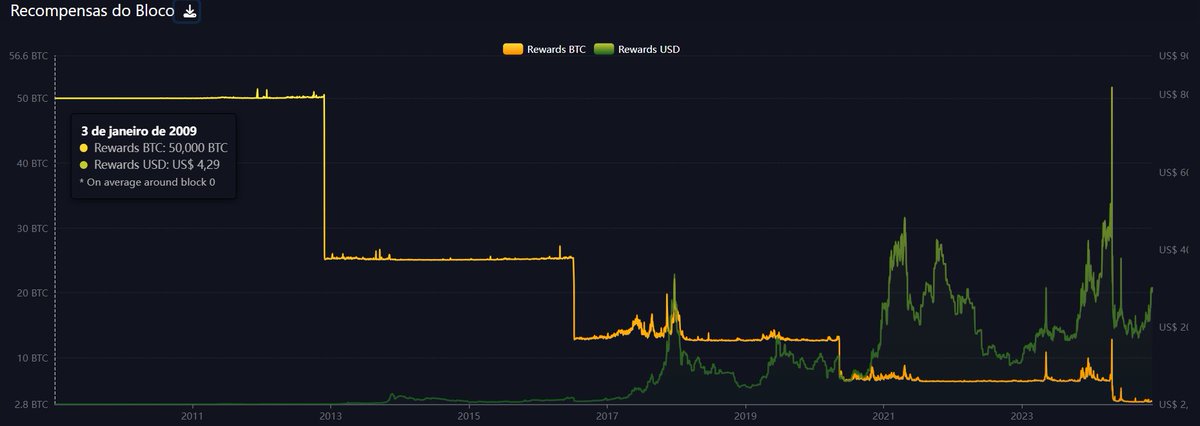This screenshot has height=426, width=1200.
Task: Click the 50 BTC axis label
Action: [x=32, y=98]
